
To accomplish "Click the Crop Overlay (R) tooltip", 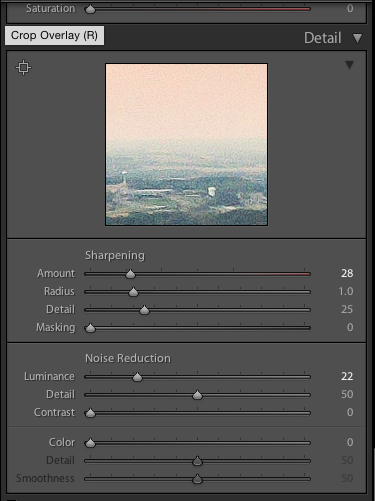I will point(54,35).
